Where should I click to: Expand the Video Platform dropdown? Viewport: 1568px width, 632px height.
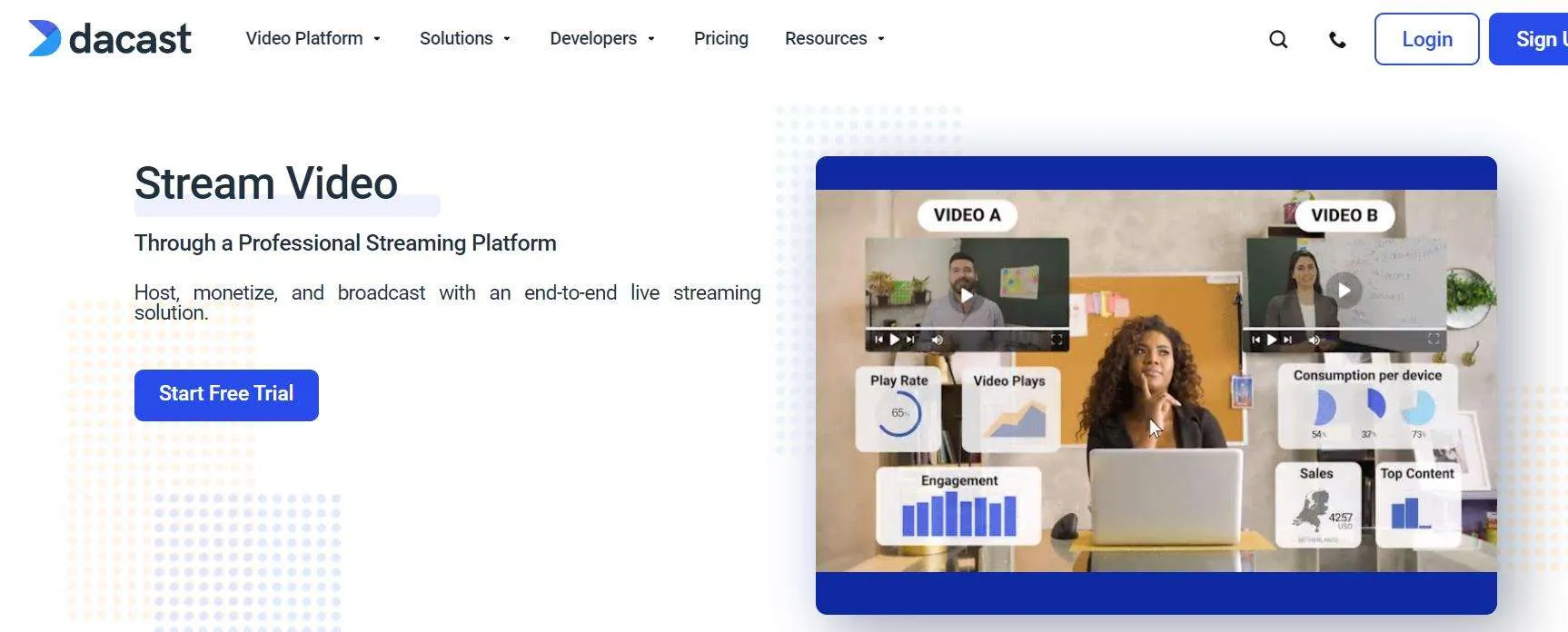(313, 38)
